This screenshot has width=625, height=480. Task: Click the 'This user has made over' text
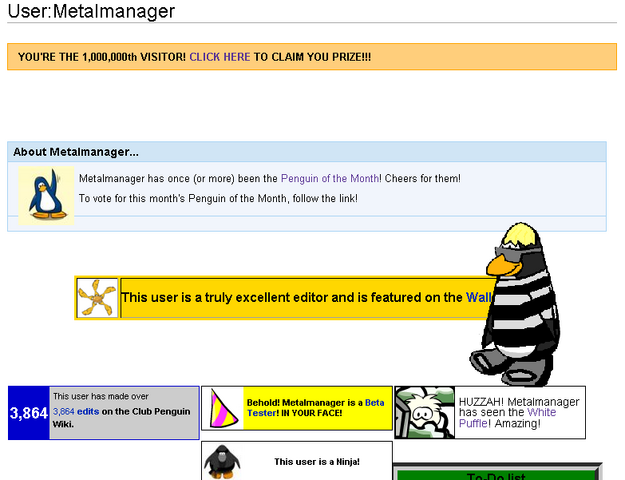pyautogui.click(x=100, y=396)
